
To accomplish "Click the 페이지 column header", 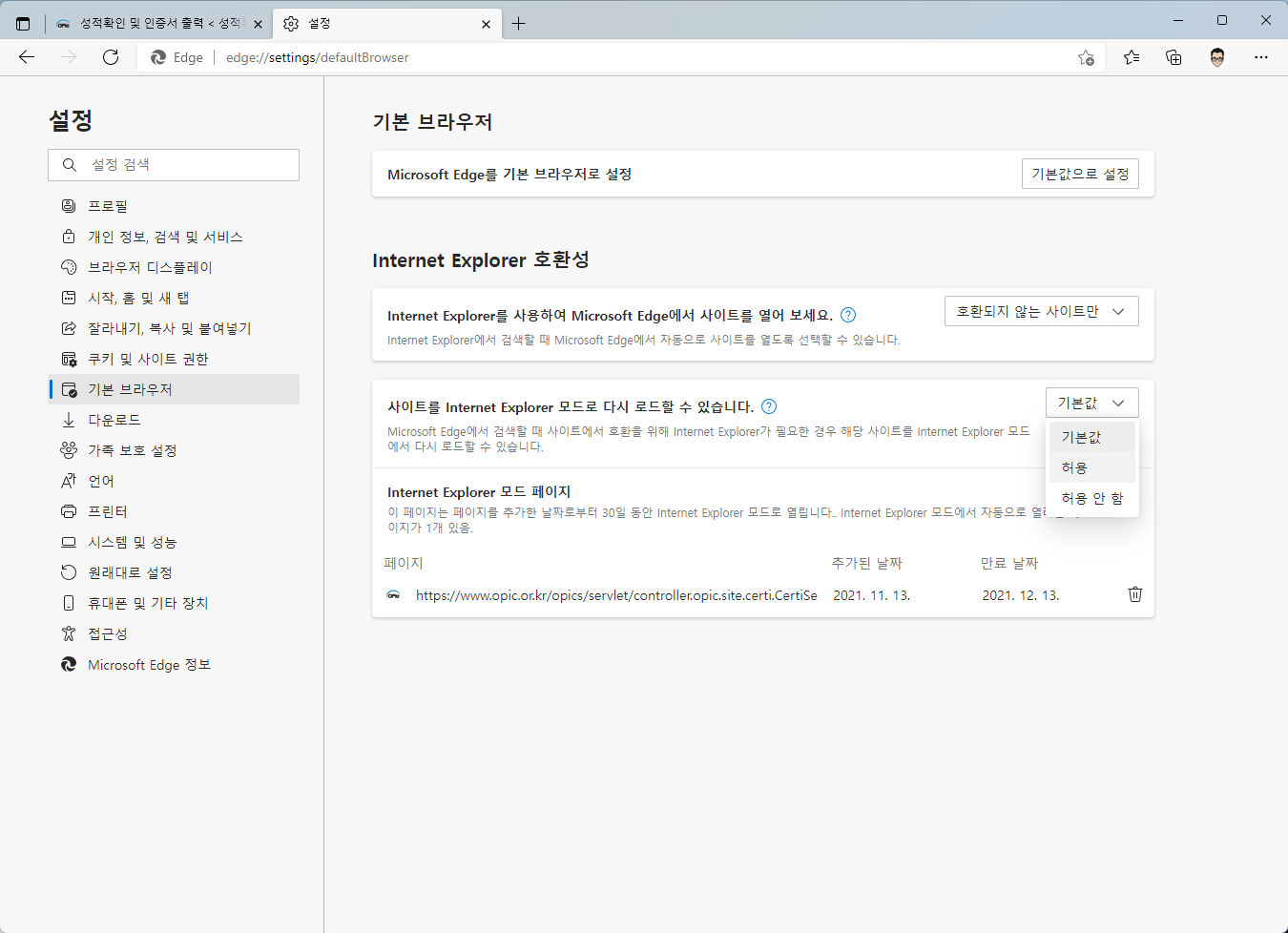I will coord(404,564).
